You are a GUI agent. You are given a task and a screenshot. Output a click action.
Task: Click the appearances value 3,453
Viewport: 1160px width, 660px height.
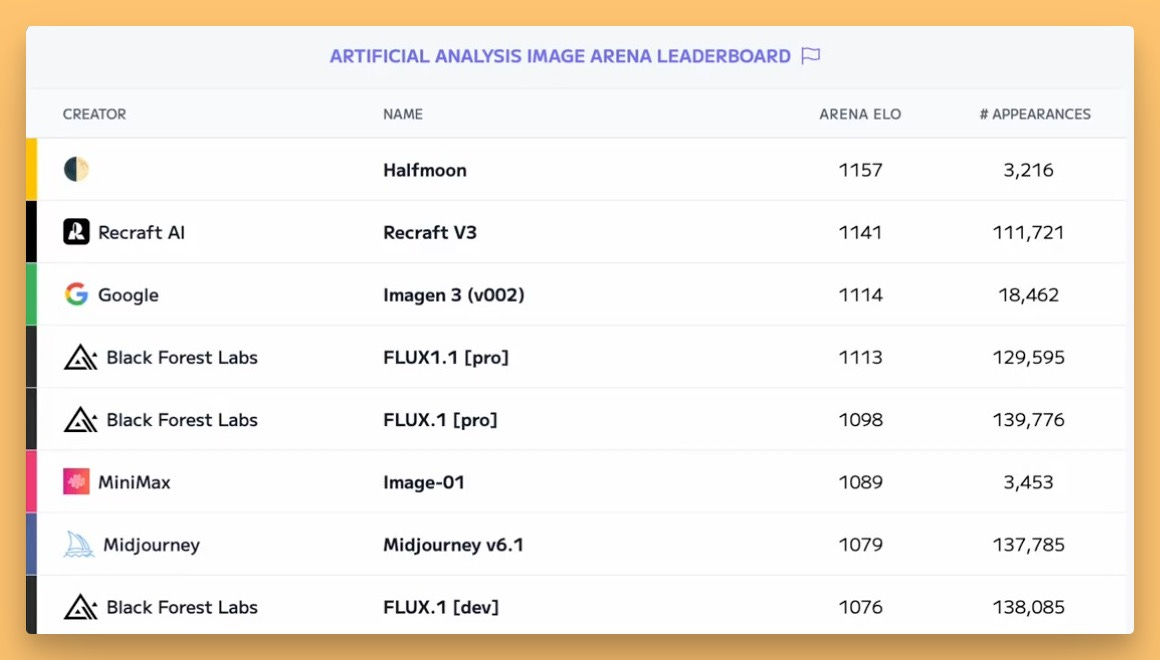coord(1028,482)
